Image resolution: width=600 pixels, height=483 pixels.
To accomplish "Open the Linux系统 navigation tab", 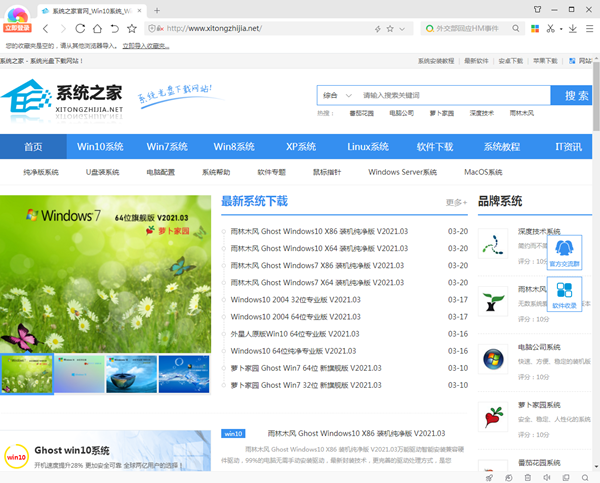I will click(x=368, y=147).
